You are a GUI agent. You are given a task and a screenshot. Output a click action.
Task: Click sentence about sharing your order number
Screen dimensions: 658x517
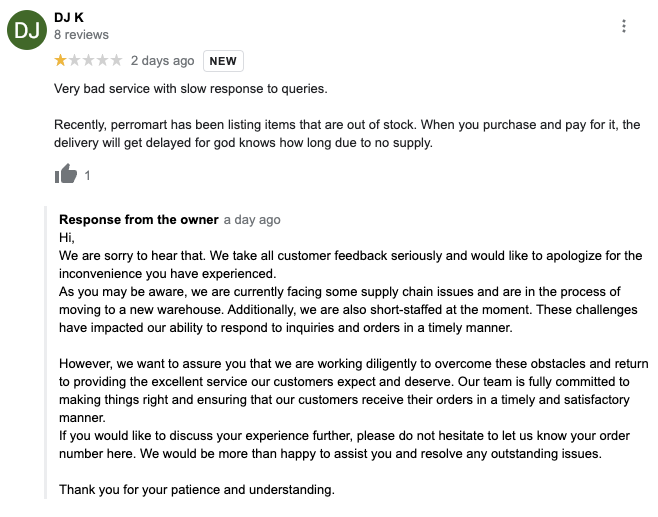344,444
